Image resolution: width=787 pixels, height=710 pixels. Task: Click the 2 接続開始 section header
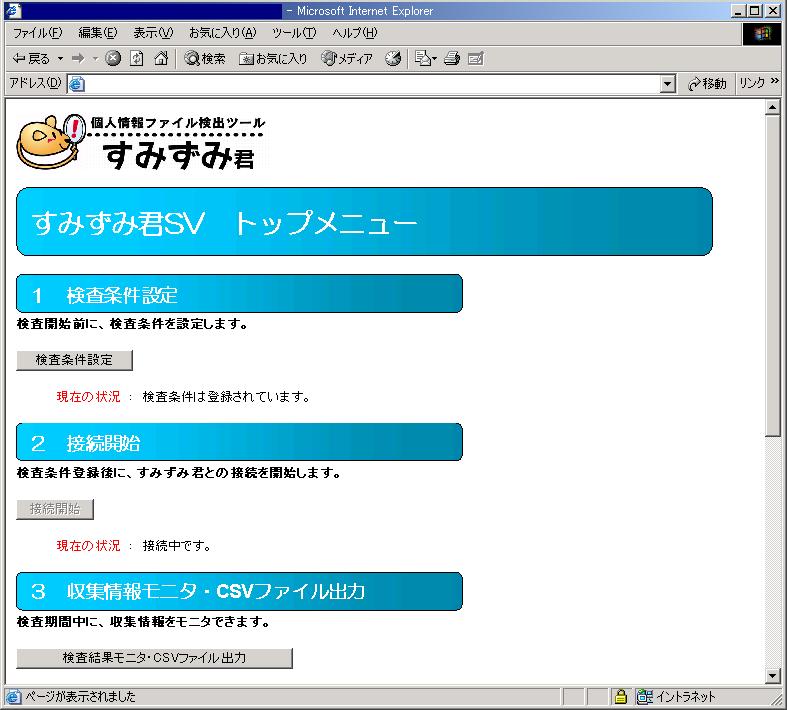[x=239, y=442]
